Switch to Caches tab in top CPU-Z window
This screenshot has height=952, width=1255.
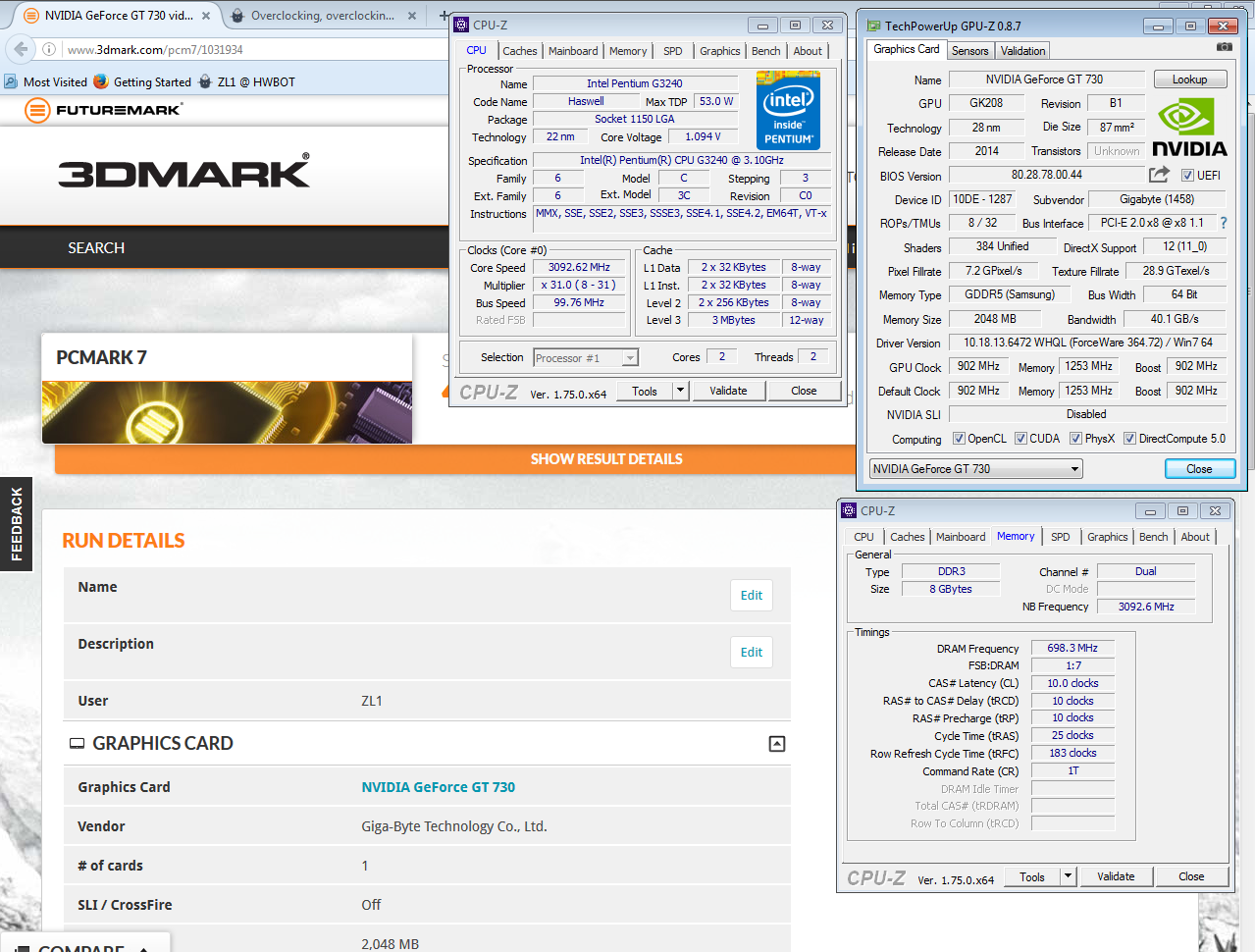519,51
